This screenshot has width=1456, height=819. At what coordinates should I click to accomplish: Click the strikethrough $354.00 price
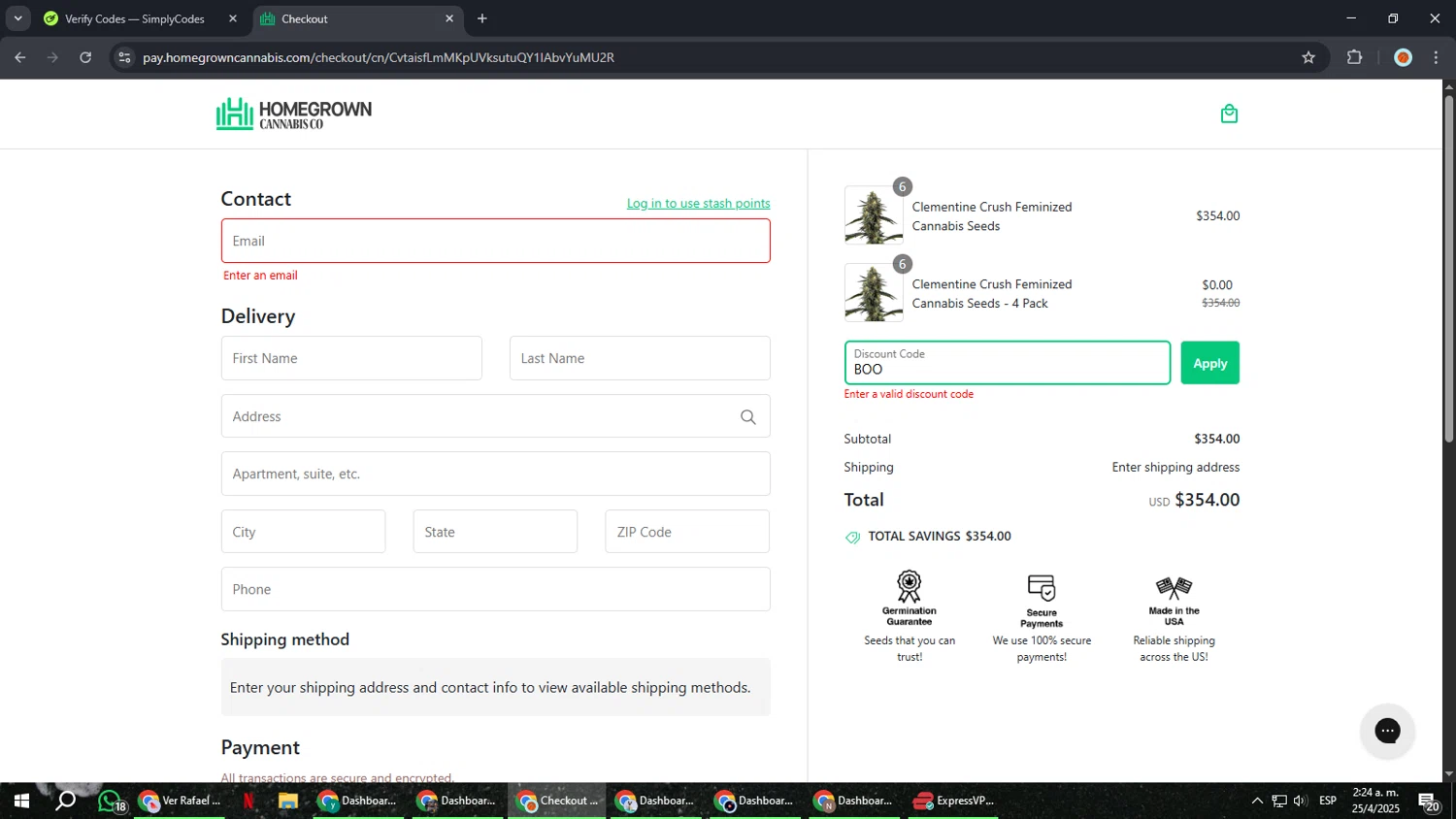click(x=1220, y=303)
